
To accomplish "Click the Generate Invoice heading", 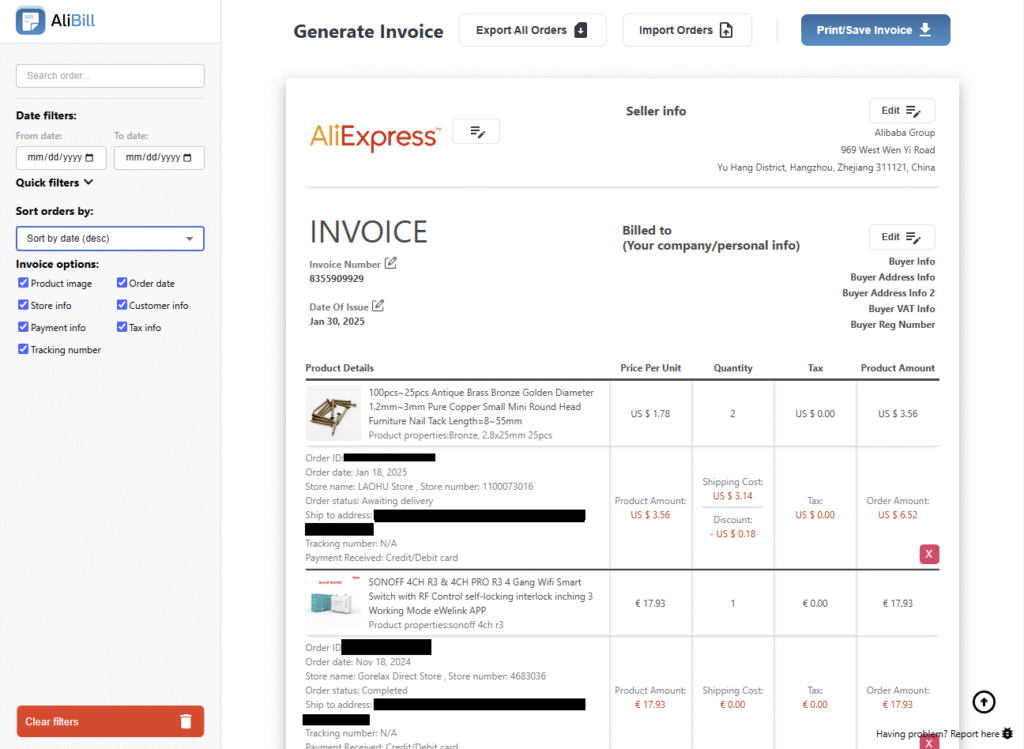I will point(368,31).
